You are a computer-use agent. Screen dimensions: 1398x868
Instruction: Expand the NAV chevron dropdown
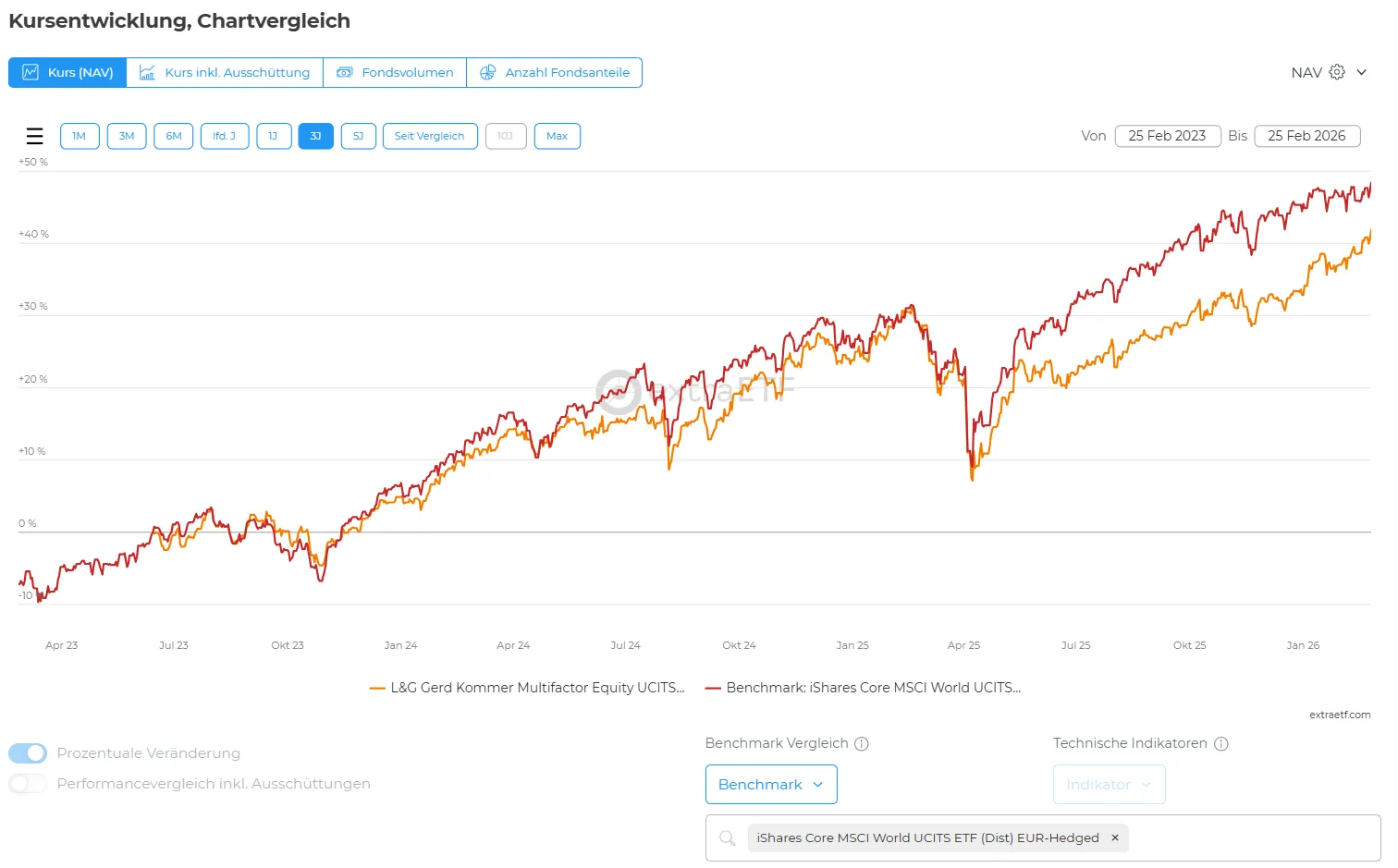1362,72
